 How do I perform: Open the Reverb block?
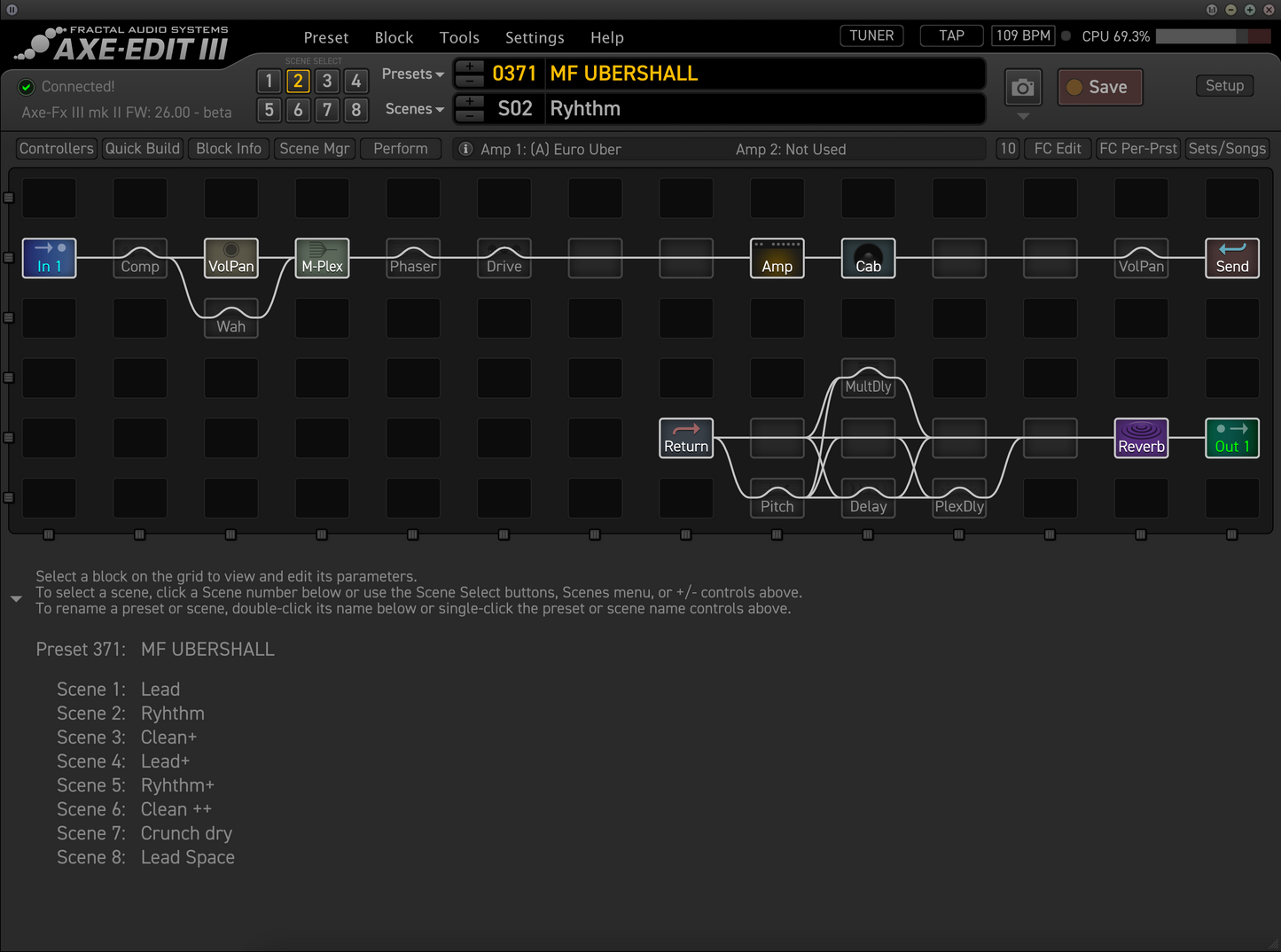(x=1141, y=437)
